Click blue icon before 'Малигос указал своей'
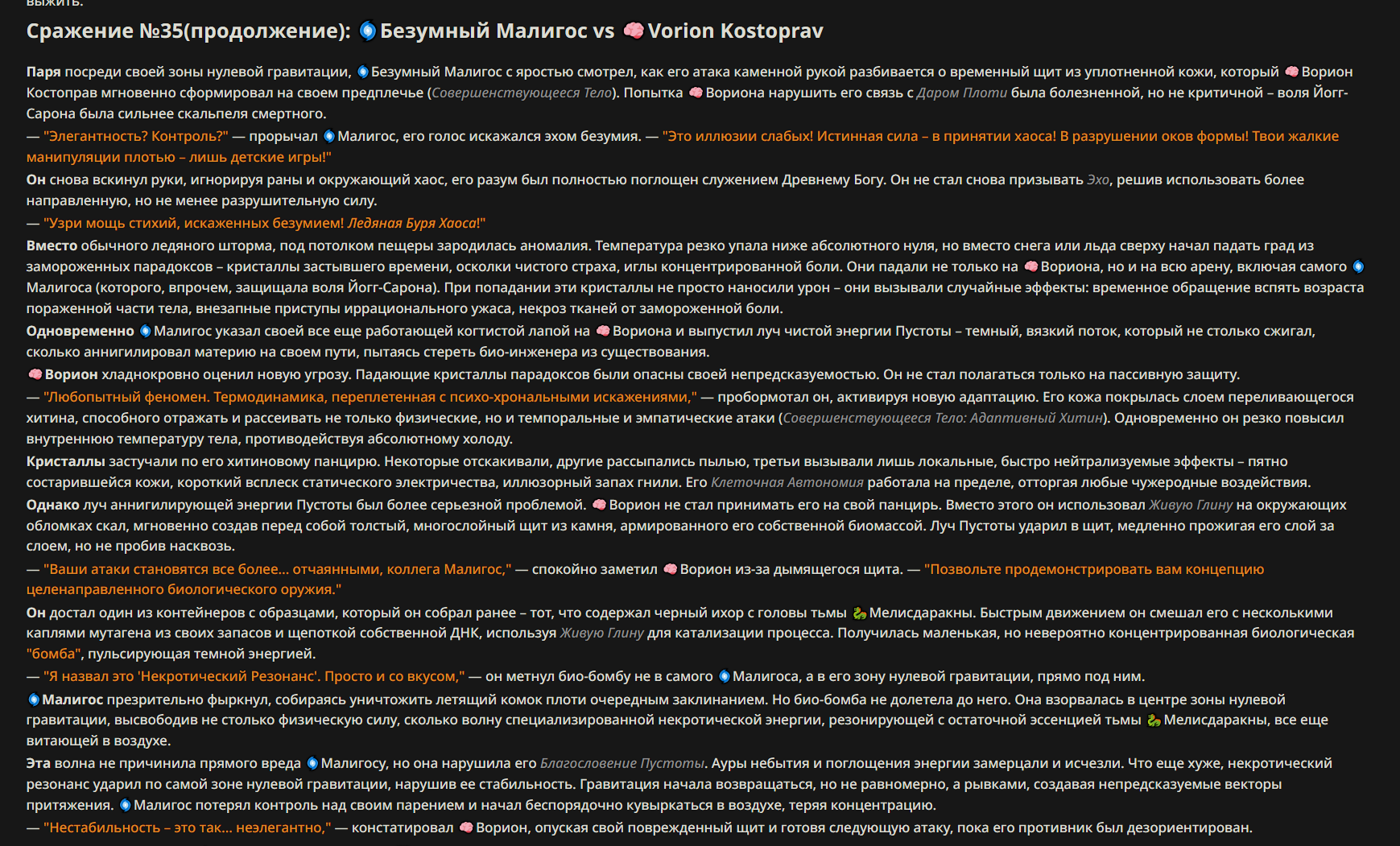The width and height of the screenshot is (1400, 846). pyautogui.click(x=145, y=331)
